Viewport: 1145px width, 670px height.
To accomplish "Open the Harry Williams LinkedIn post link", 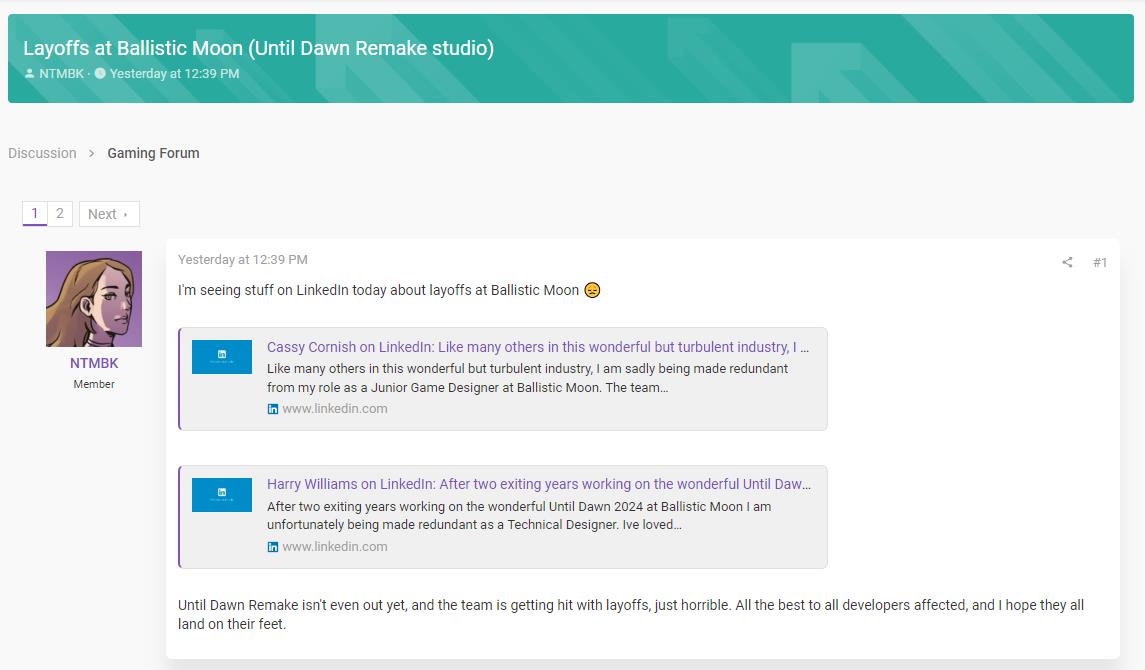I will coord(538,484).
